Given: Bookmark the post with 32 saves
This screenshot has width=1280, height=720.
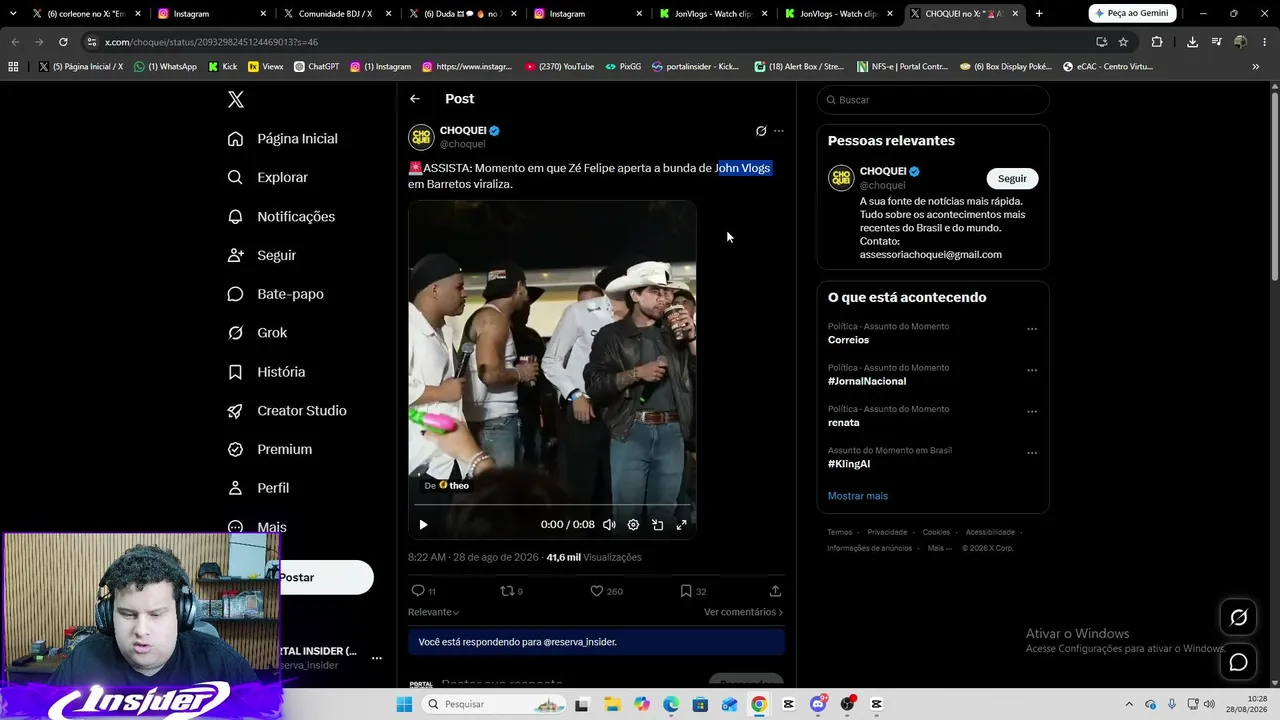Looking at the screenshot, I should (x=693, y=591).
